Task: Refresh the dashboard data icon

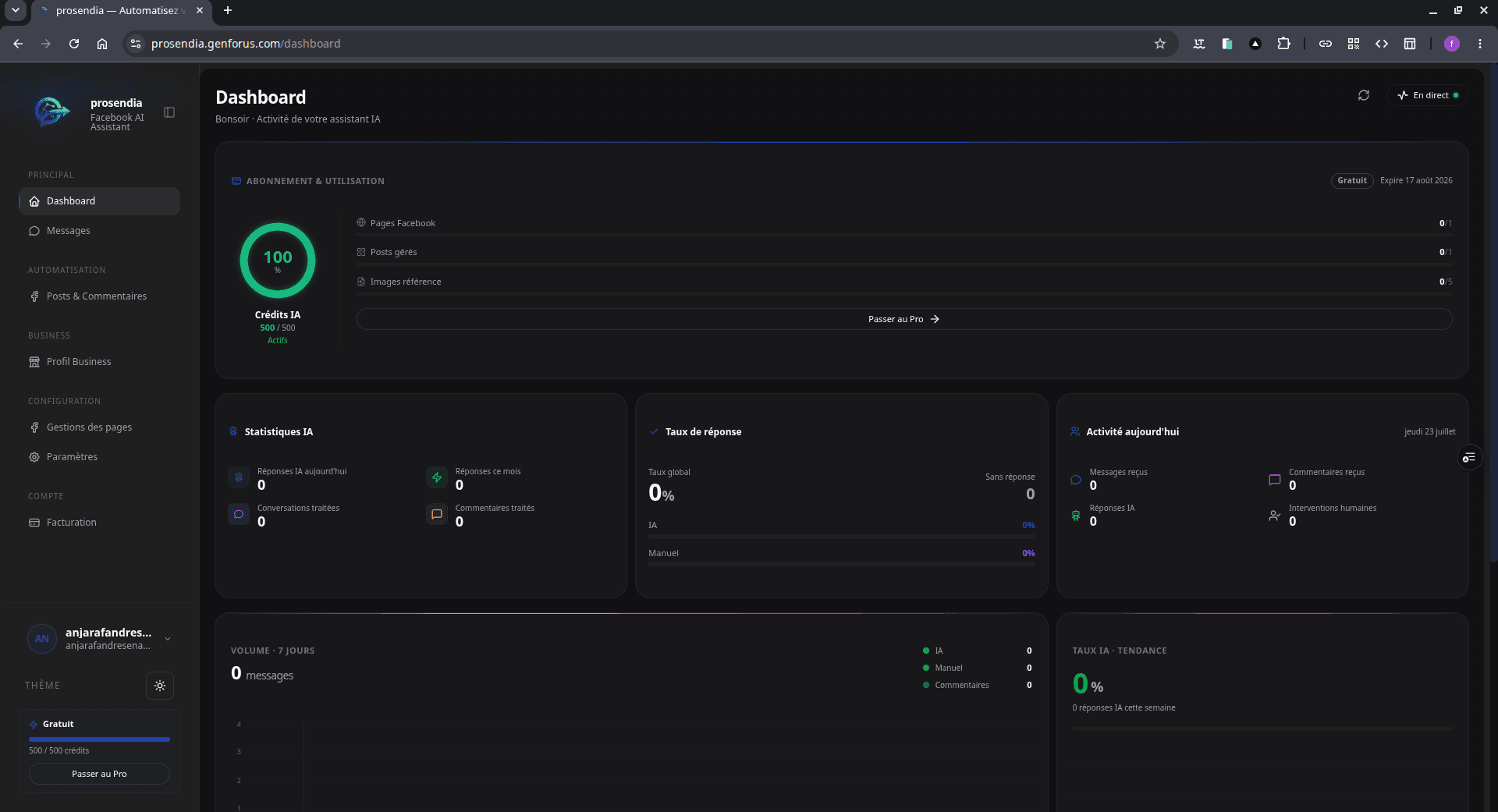Action: 1364,95
